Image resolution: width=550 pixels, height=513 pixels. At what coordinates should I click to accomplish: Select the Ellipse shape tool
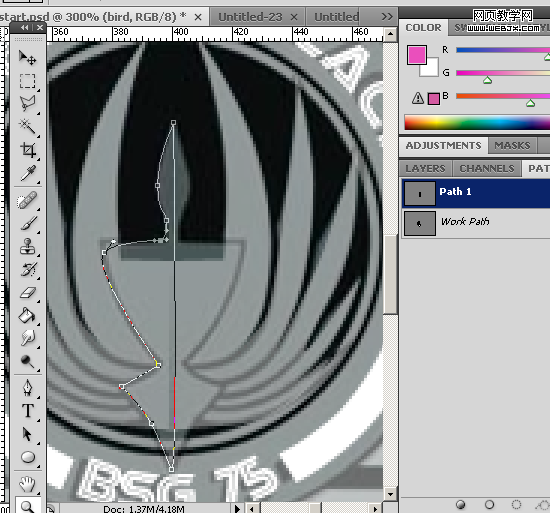point(27,457)
